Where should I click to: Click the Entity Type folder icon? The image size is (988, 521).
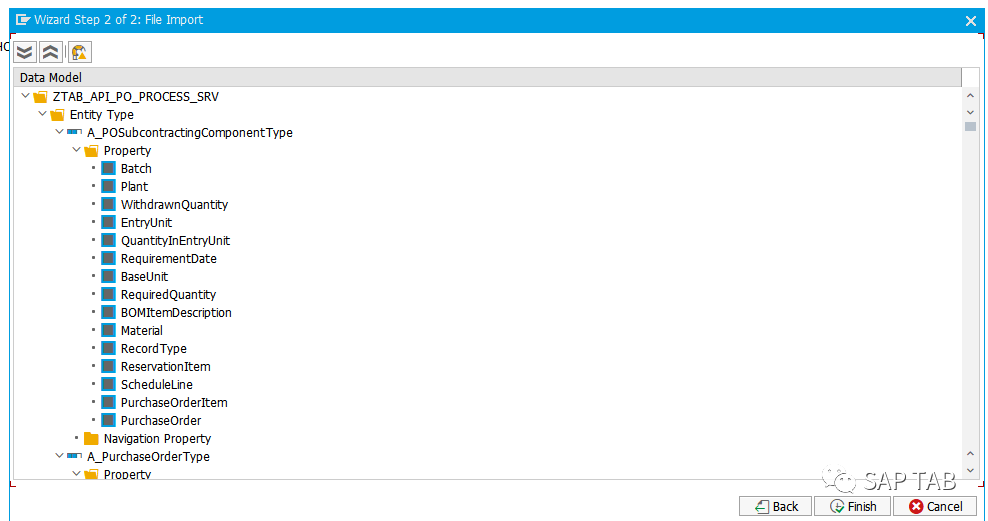click(57, 115)
